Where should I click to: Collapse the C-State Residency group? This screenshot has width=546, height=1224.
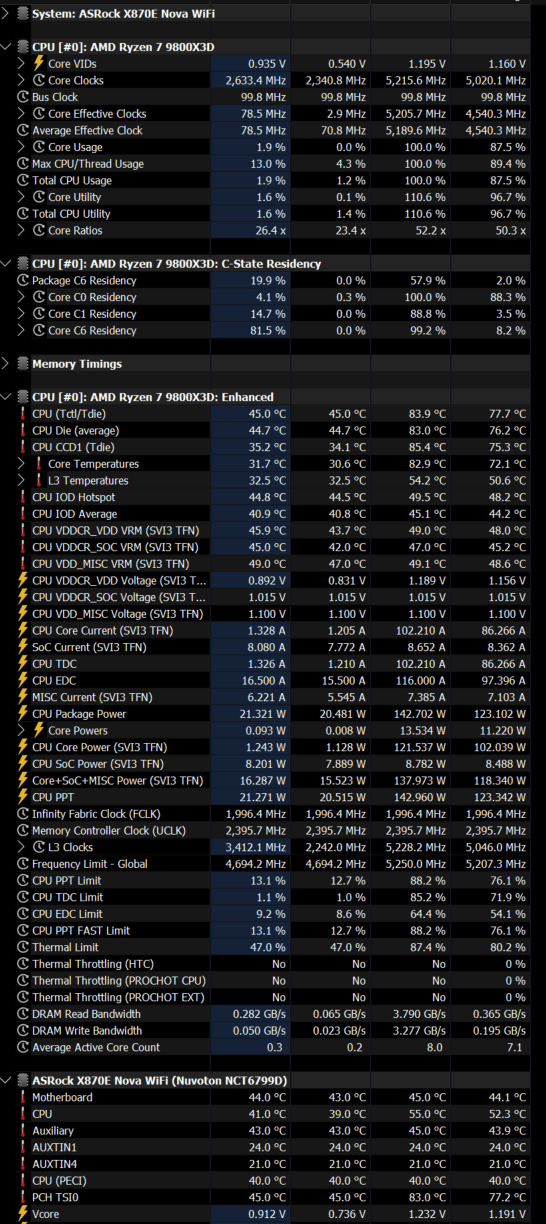[7, 263]
